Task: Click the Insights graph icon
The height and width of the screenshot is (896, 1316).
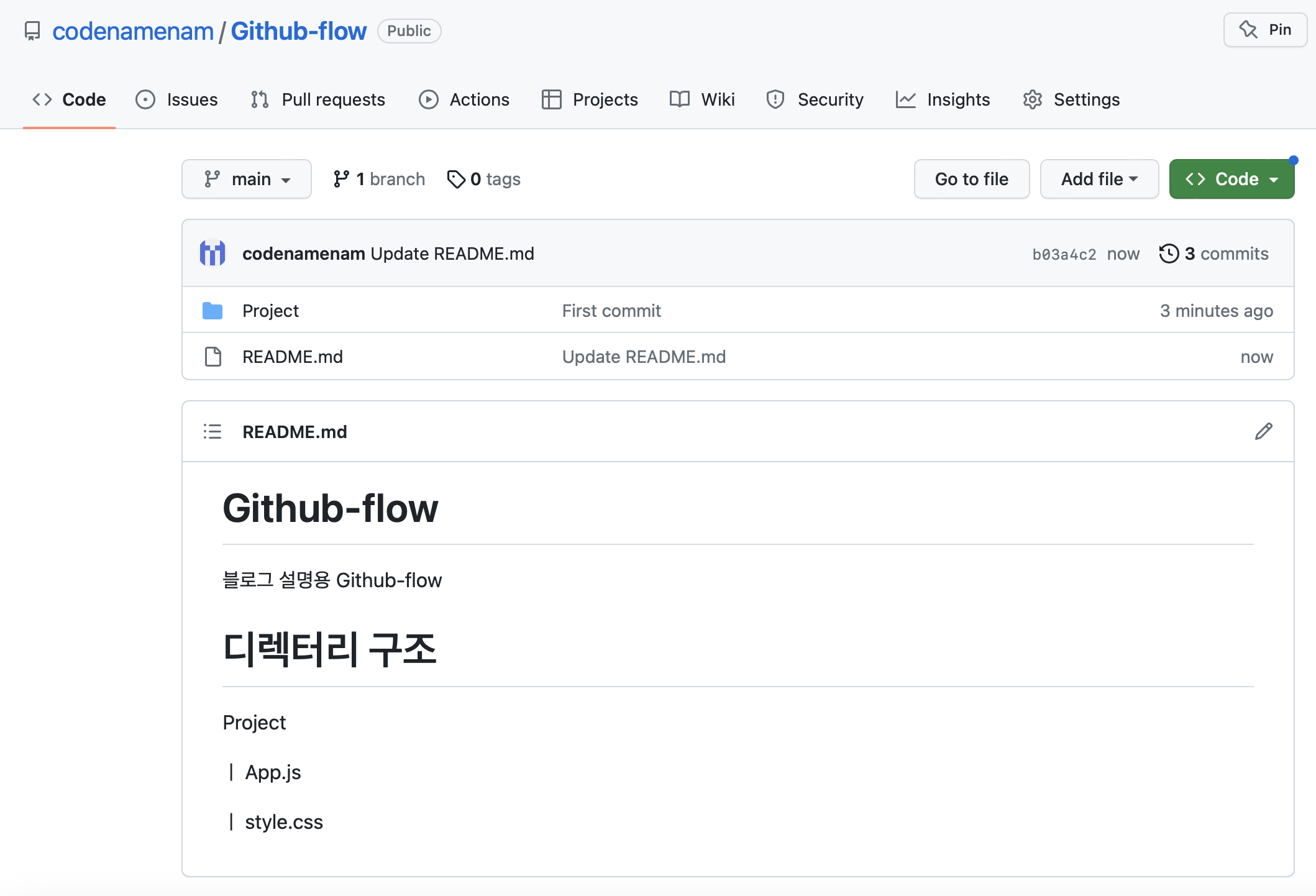Action: click(906, 99)
